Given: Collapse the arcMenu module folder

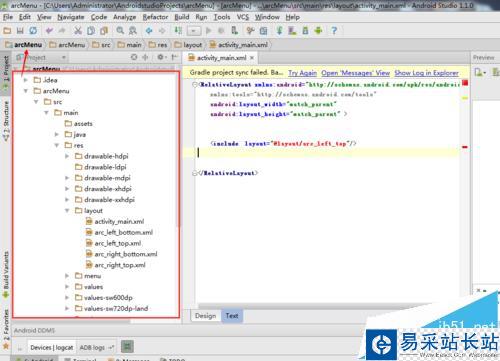Looking at the screenshot, I should tap(26, 91).
